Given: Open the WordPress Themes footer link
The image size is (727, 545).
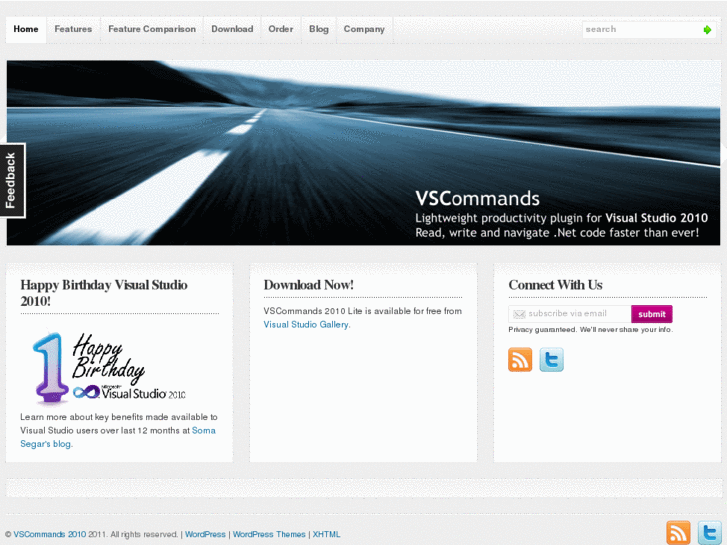Looking at the screenshot, I should [x=269, y=534].
